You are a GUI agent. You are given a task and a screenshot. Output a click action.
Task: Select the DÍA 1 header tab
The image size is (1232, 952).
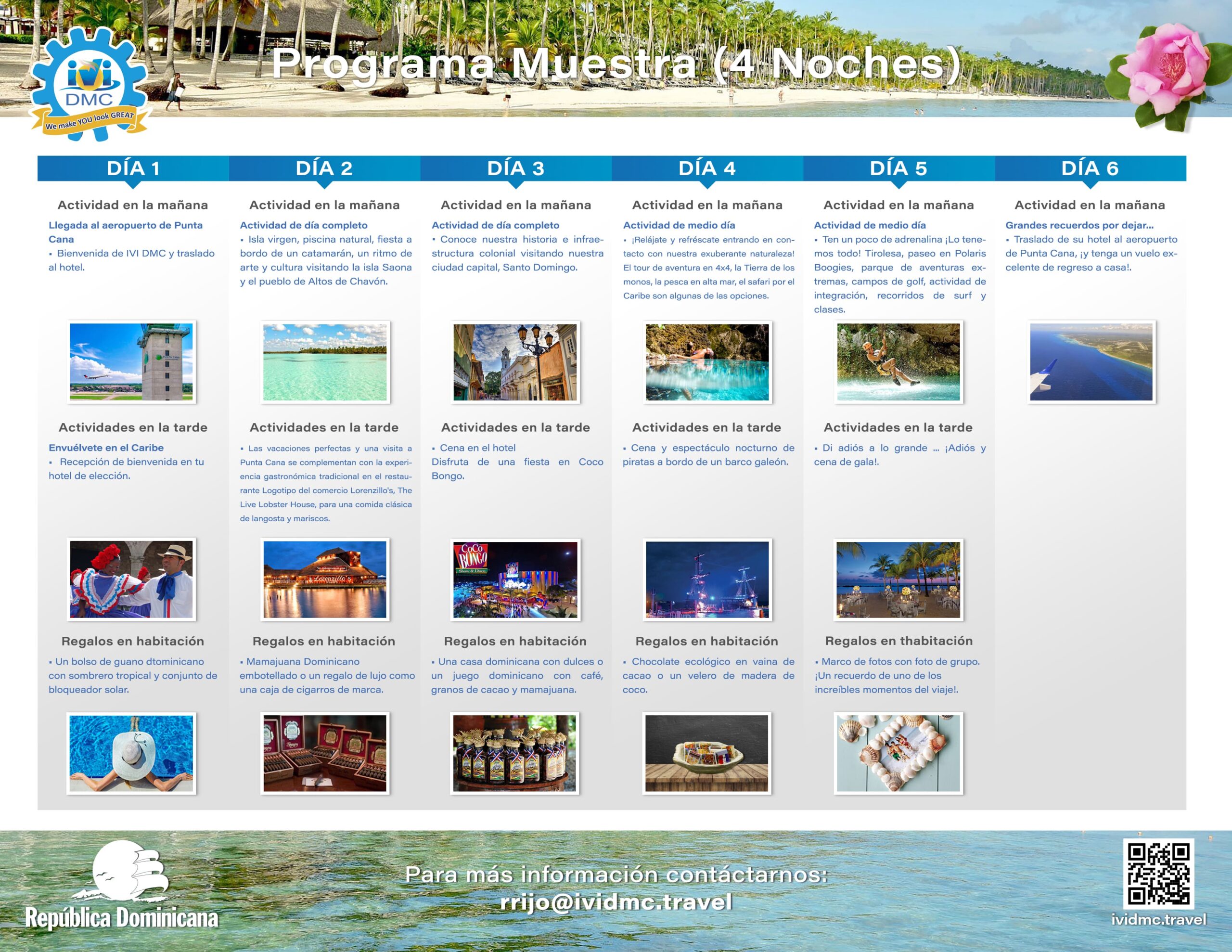tap(133, 168)
